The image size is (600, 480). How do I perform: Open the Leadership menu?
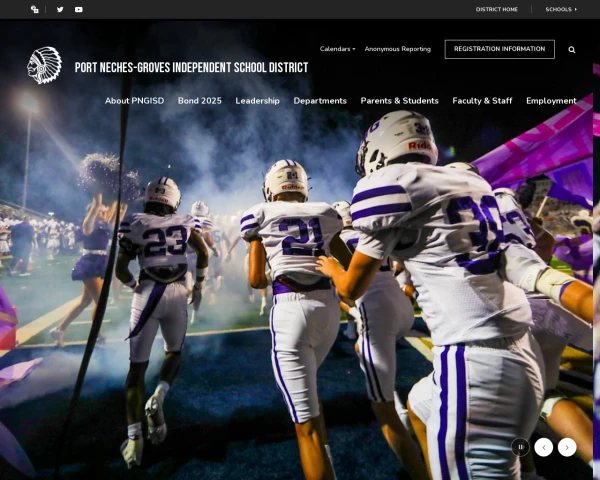point(258,101)
